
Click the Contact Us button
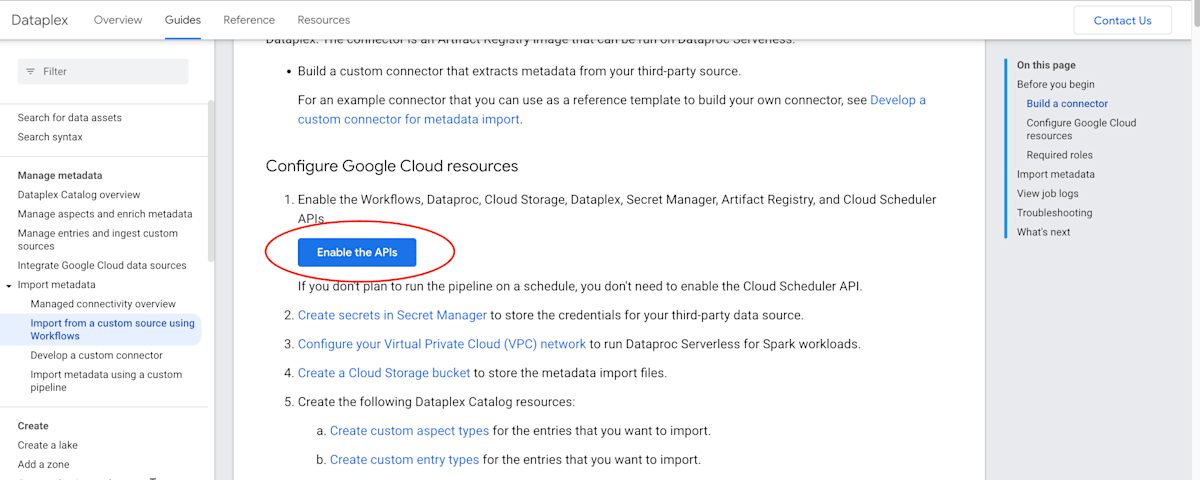1122,20
